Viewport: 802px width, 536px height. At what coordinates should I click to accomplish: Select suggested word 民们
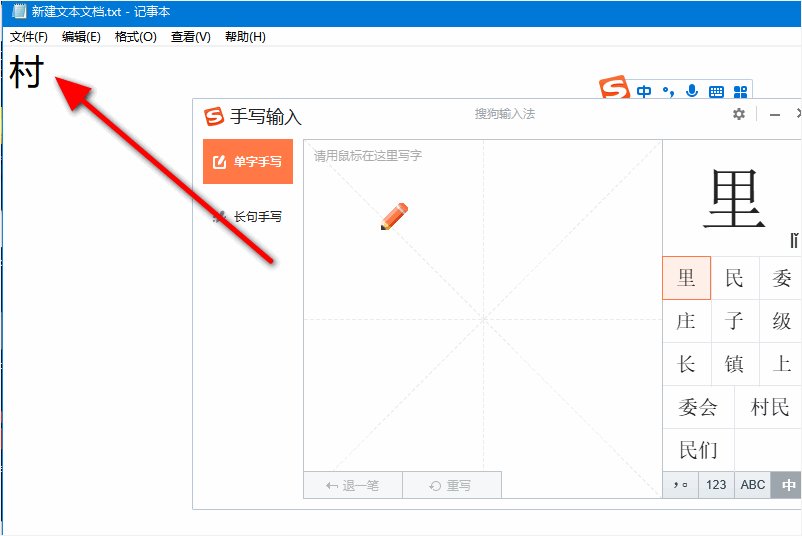(698, 450)
